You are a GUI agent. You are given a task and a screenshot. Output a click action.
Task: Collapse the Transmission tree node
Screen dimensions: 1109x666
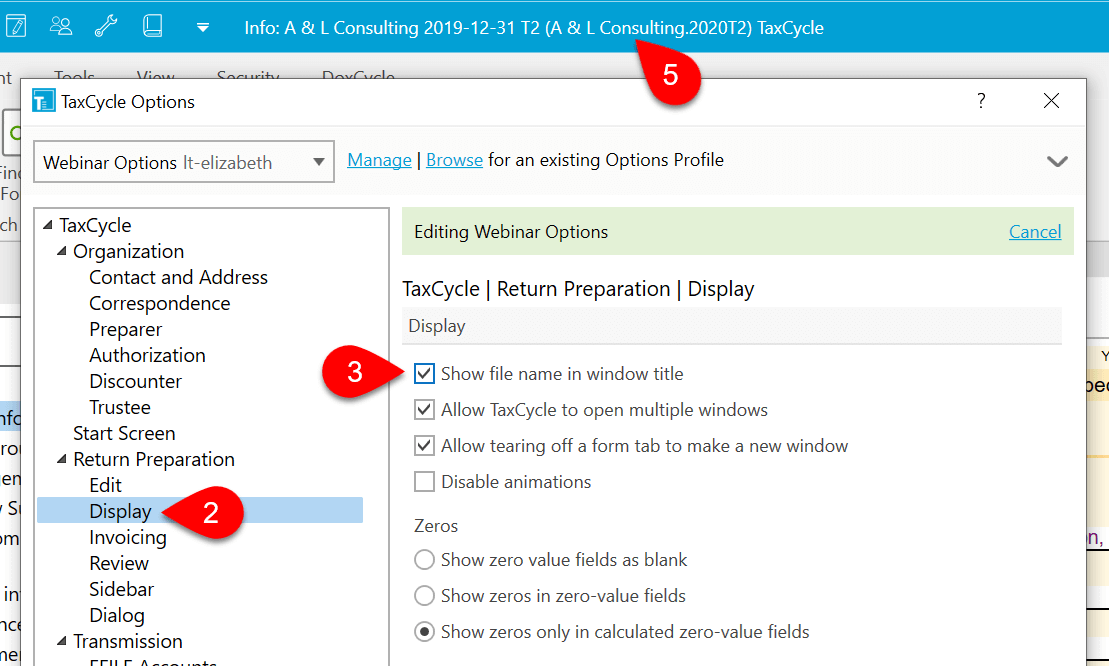click(x=62, y=641)
